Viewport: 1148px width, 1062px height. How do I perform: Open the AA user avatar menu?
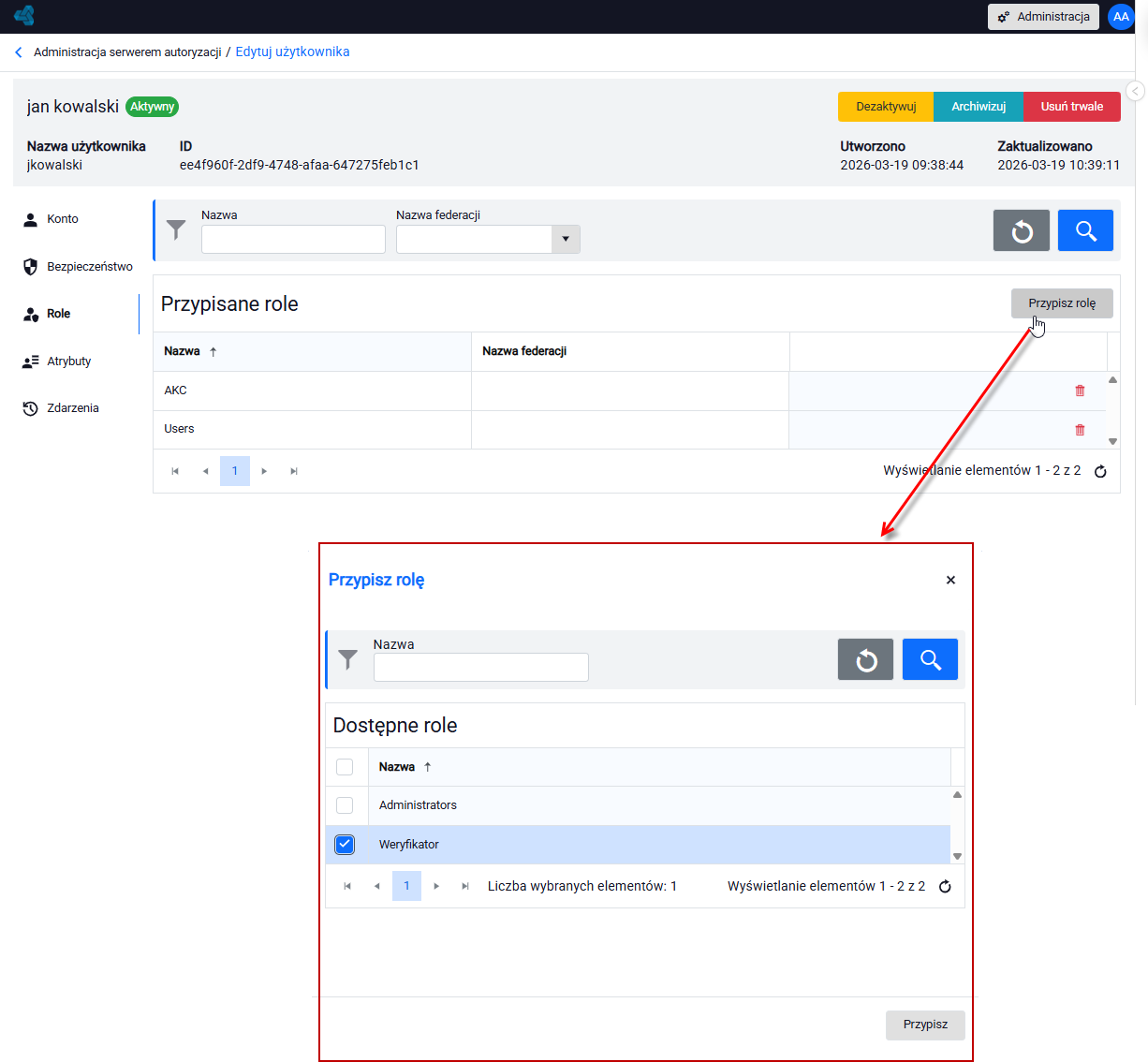point(1121,17)
